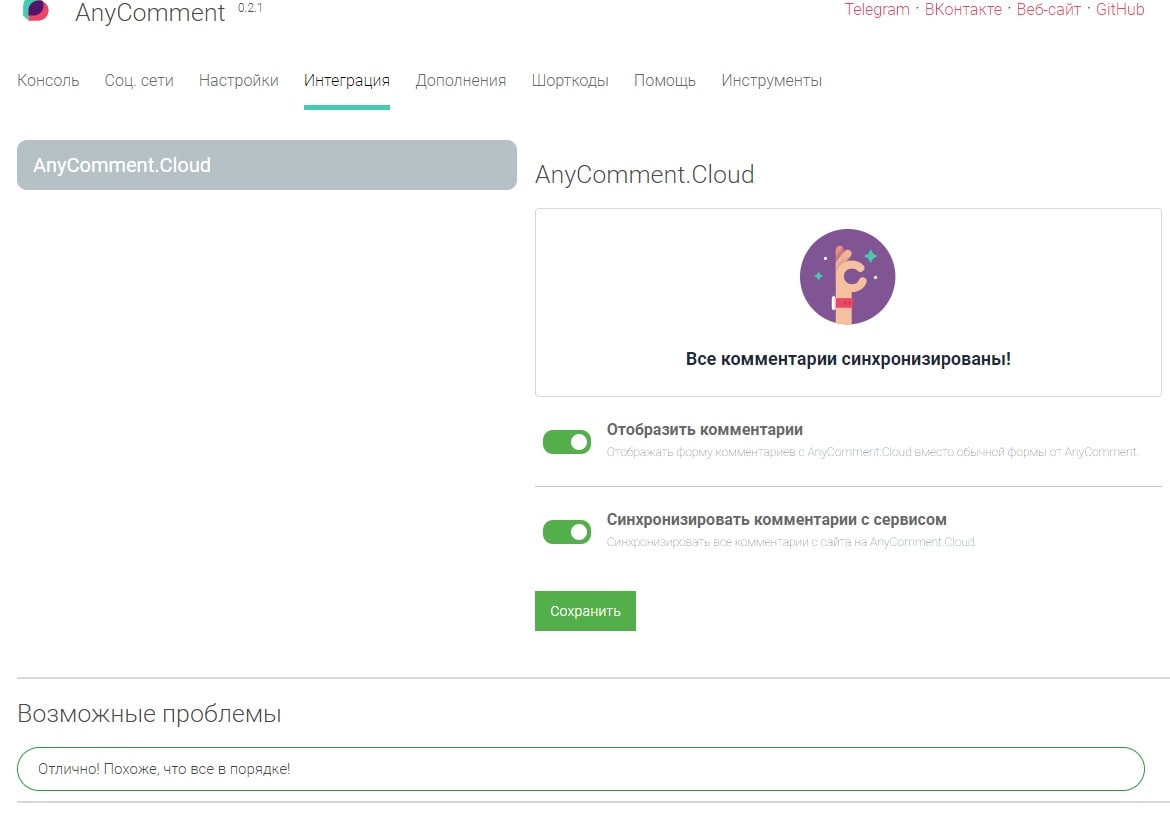The height and width of the screenshot is (828, 1170).
Task: Open the Шорткоды tab
Action: 570,81
